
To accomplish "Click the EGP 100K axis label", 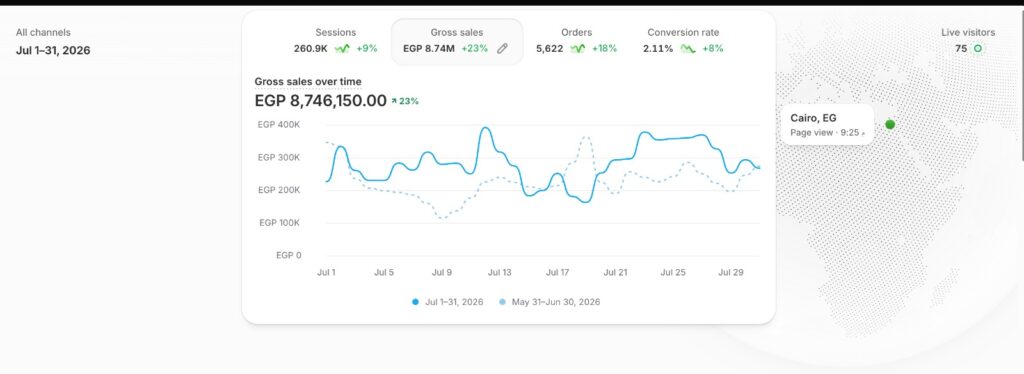I will pos(280,223).
